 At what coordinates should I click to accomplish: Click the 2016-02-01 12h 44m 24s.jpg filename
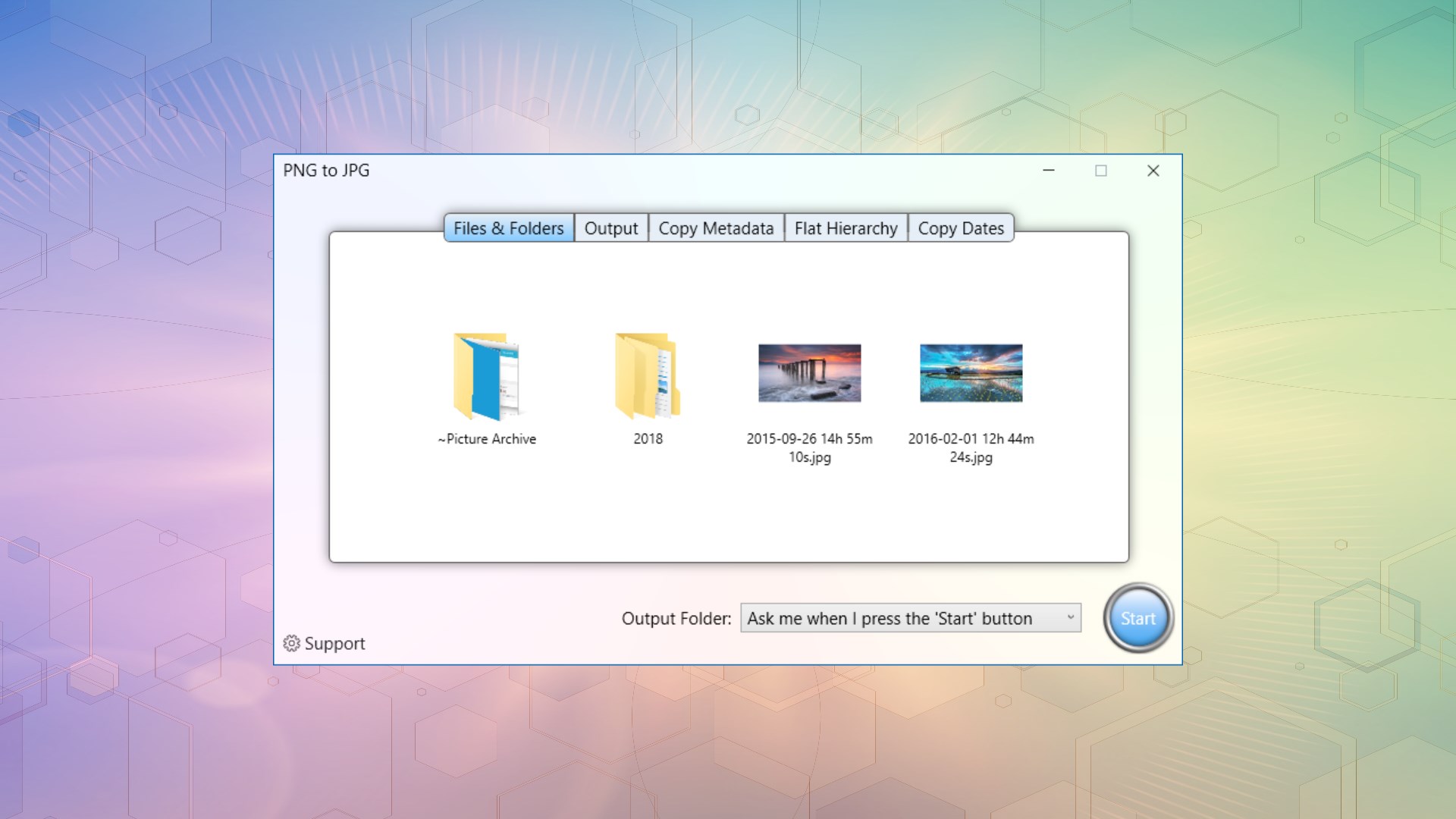pos(971,447)
